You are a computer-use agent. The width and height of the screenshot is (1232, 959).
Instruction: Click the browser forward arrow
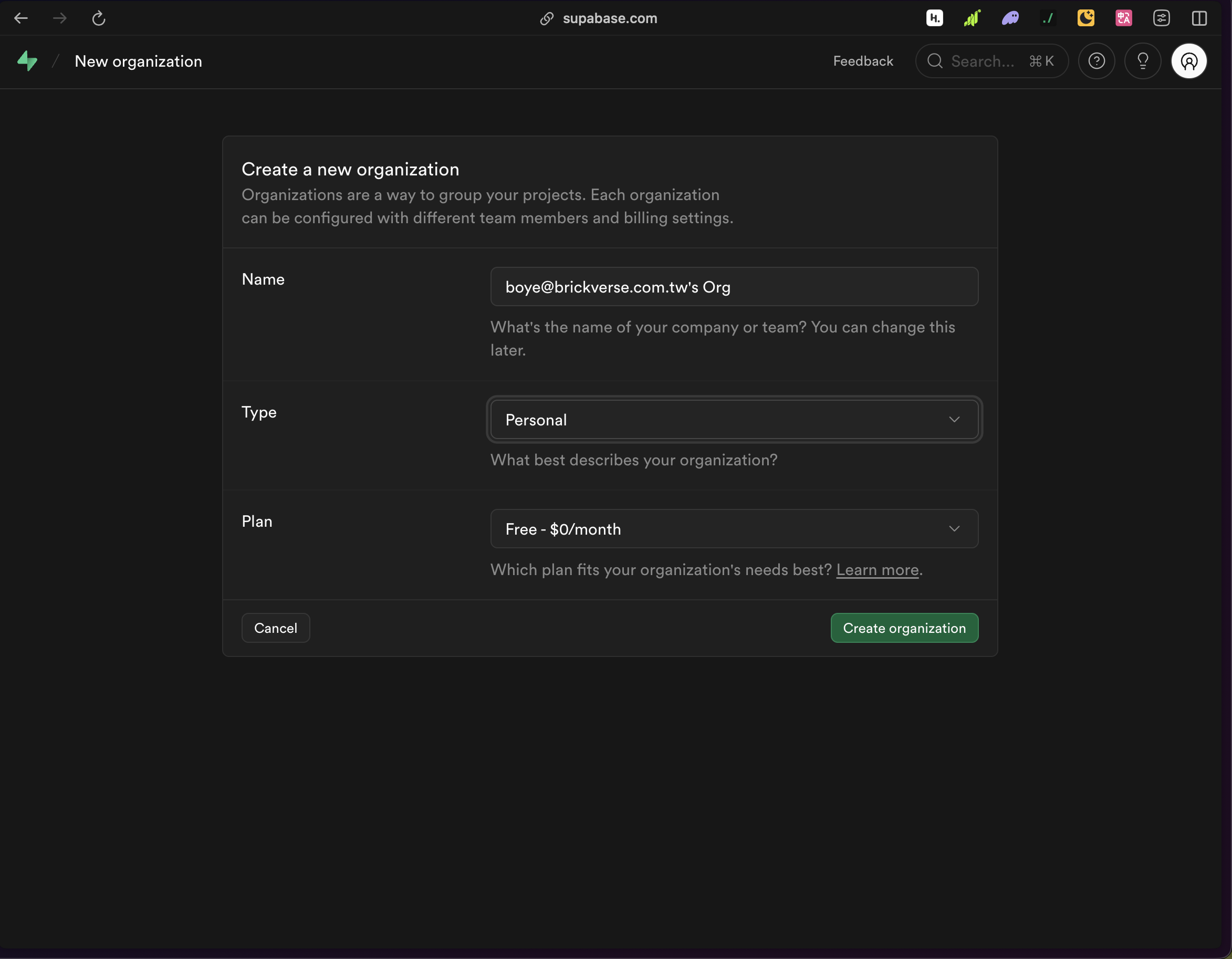pyautogui.click(x=60, y=18)
